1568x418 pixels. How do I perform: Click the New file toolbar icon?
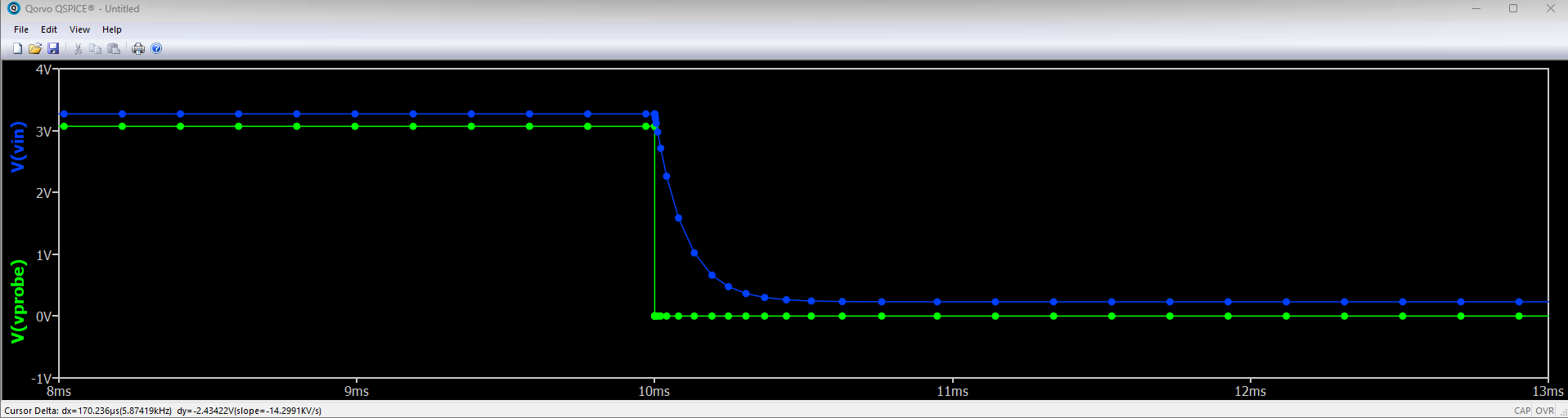(17, 49)
